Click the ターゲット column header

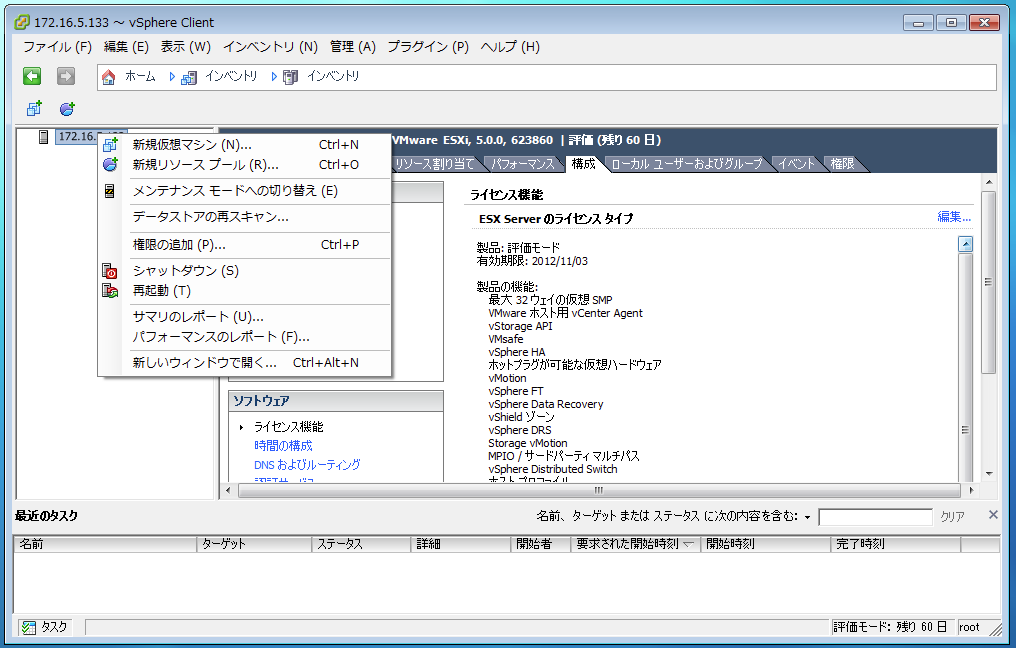254,544
